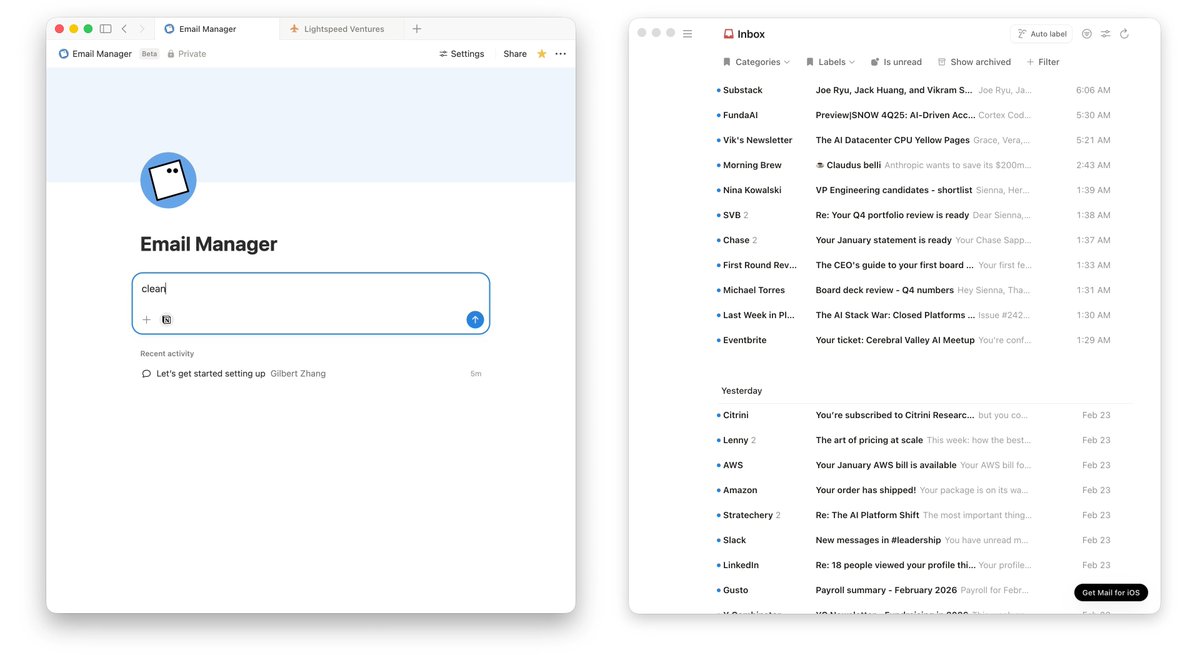Open Lenny's art of pricing email
1200x655 pixels.
point(913,440)
